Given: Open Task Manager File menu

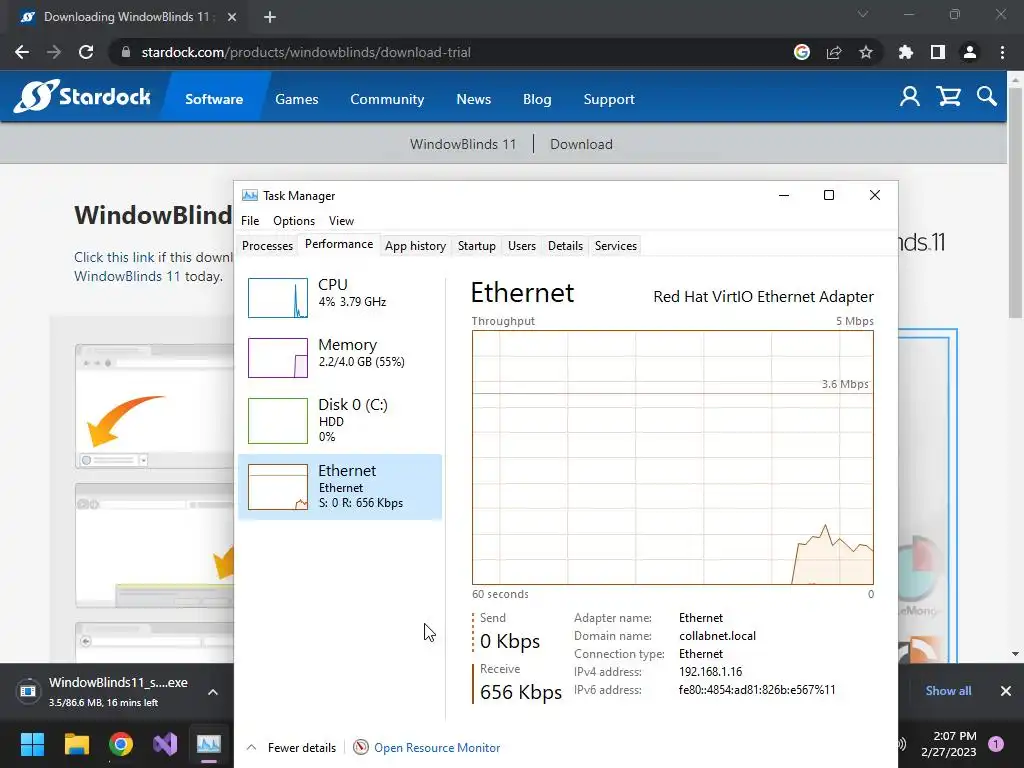Looking at the screenshot, I should tap(250, 221).
